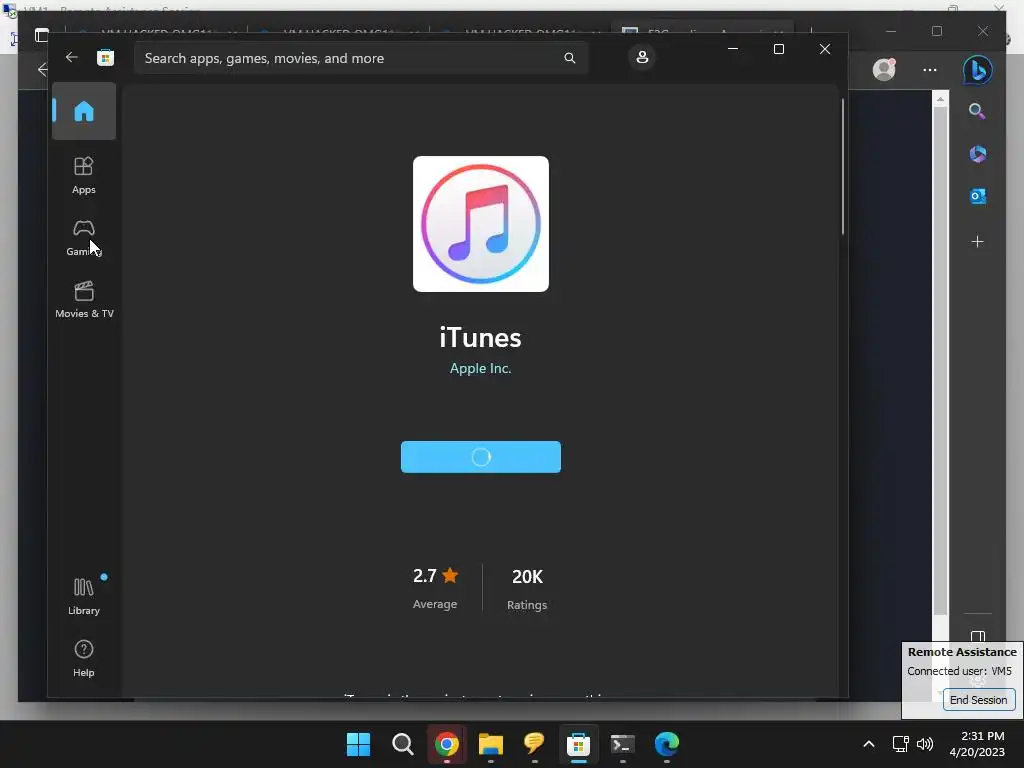Viewport: 1024px width, 768px height.
Task: Click Edge tab actions icon top-left
Action: (42, 35)
